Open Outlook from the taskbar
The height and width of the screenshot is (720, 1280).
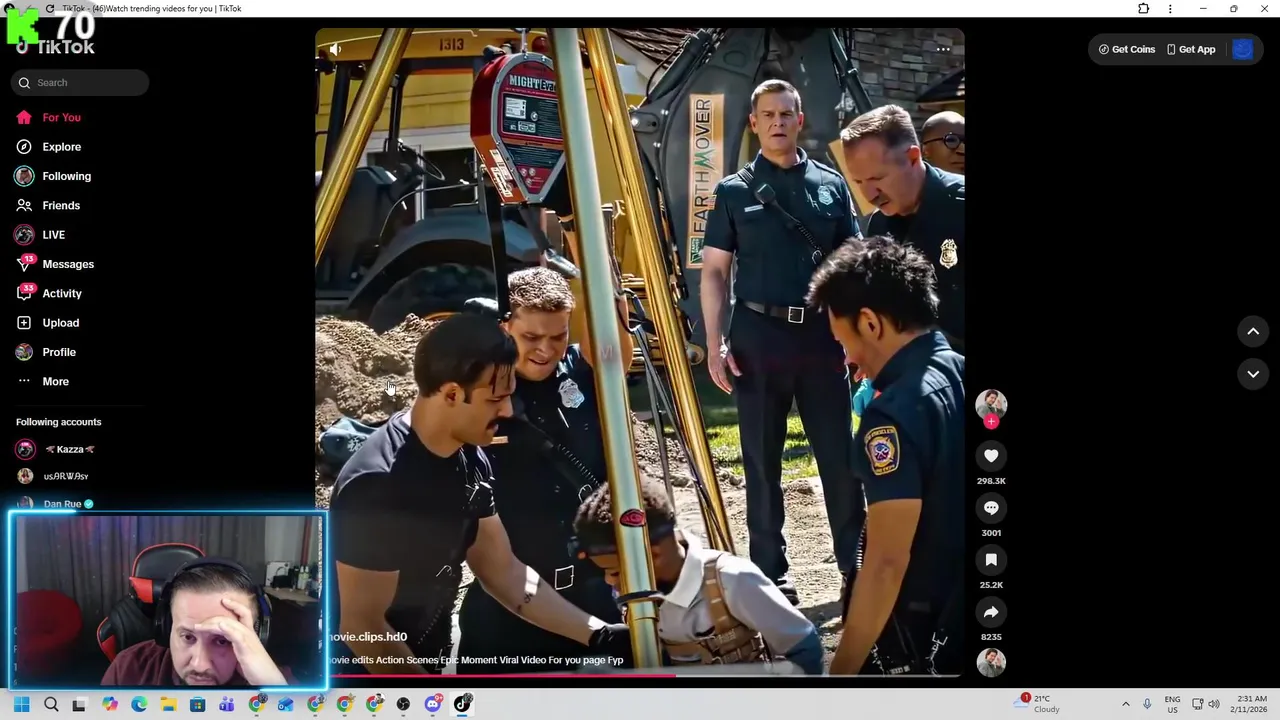286,705
